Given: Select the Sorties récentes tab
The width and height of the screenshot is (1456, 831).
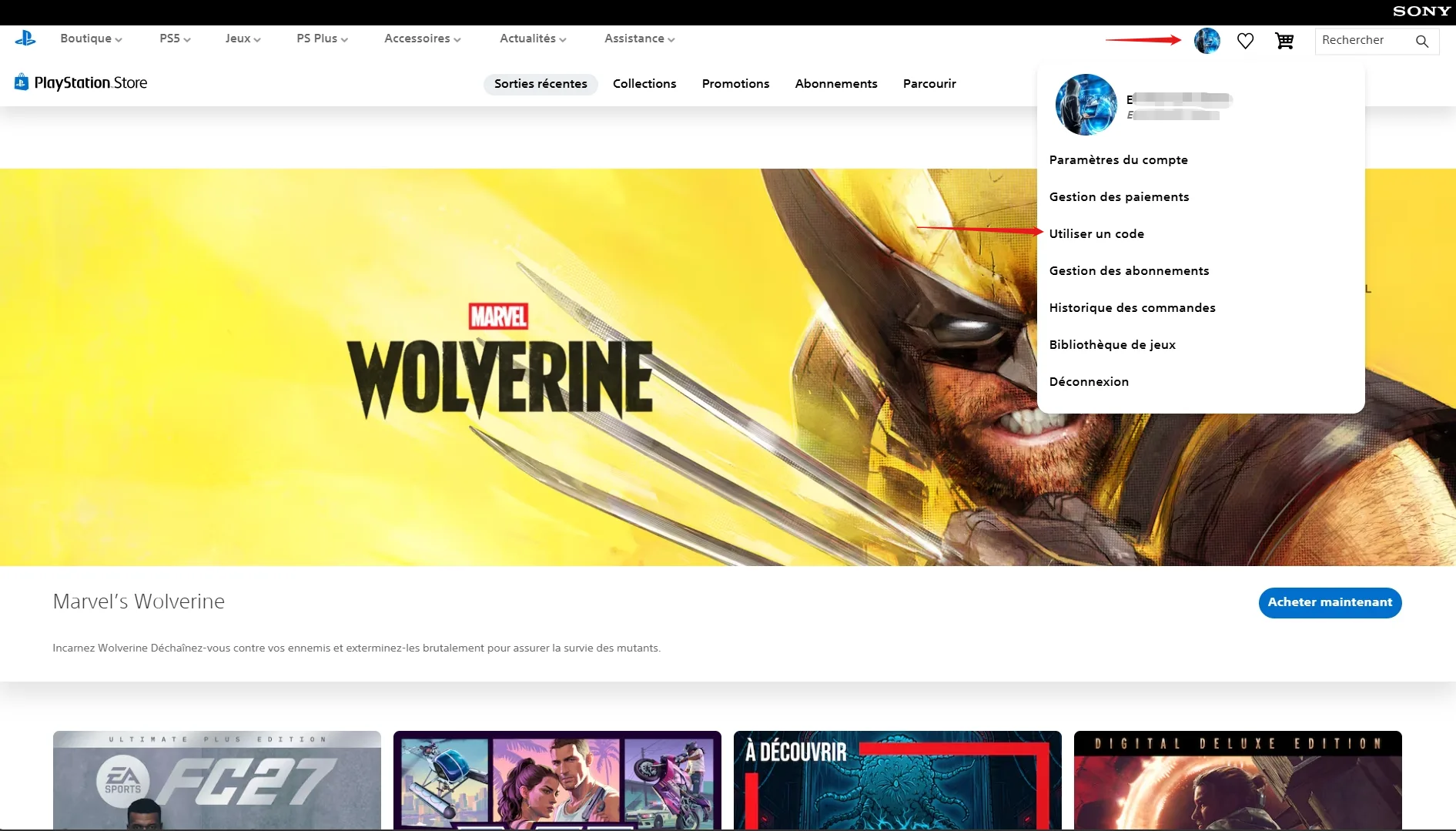Looking at the screenshot, I should [541, 84].
